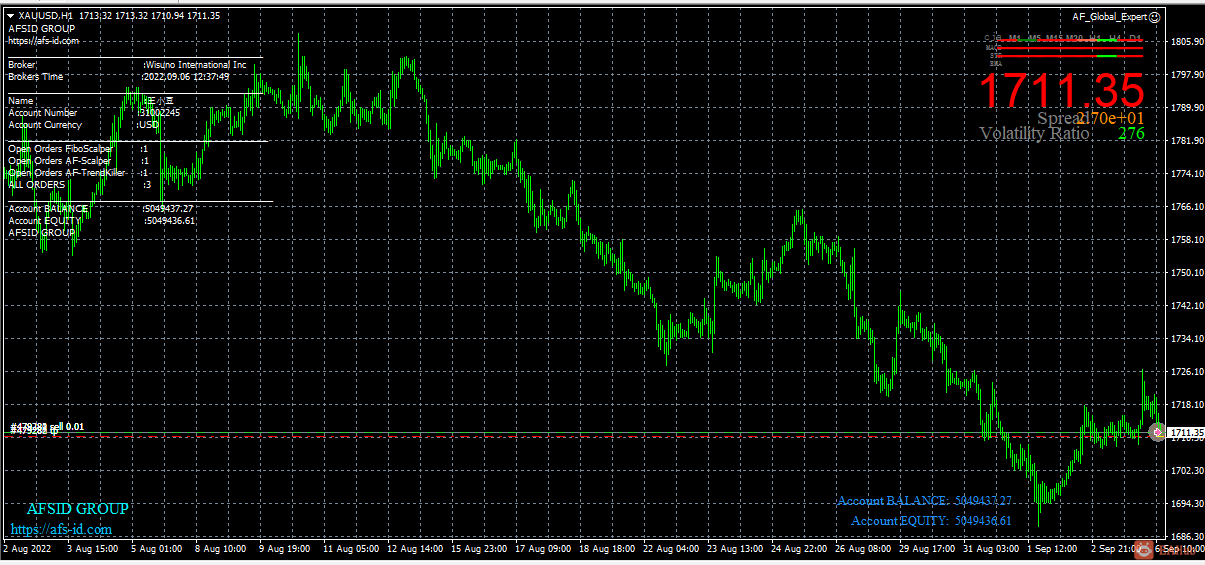Click the white Account EQUITY value 5049436.61
Screen dimensions: 1205x565
tap(168, 221)
